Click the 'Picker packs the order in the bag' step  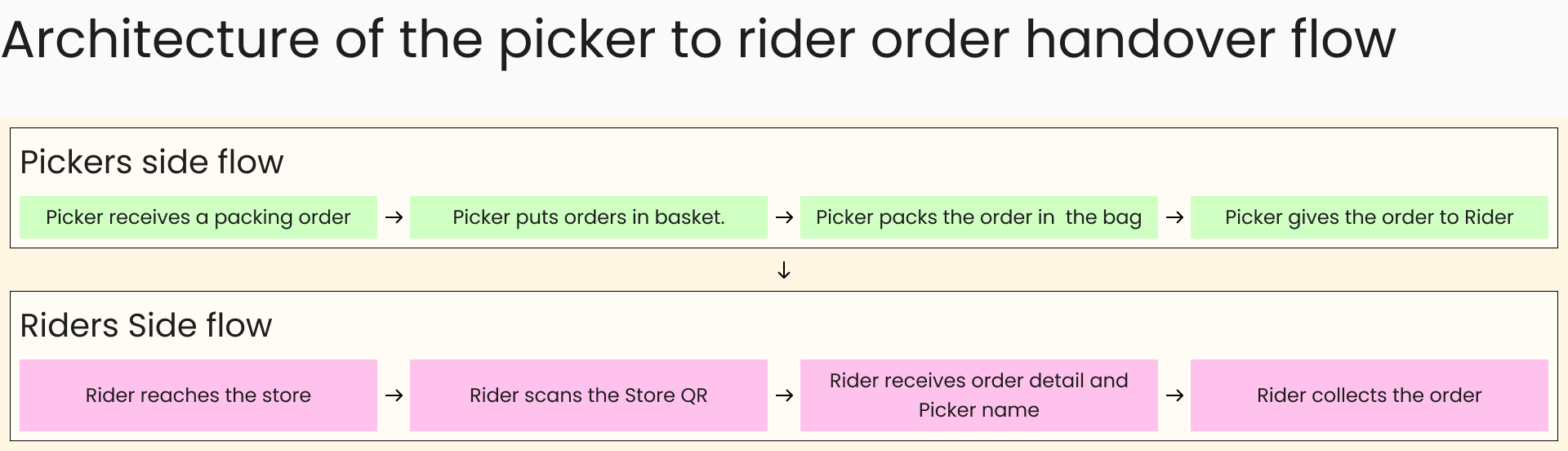click(x=978, y=217)
